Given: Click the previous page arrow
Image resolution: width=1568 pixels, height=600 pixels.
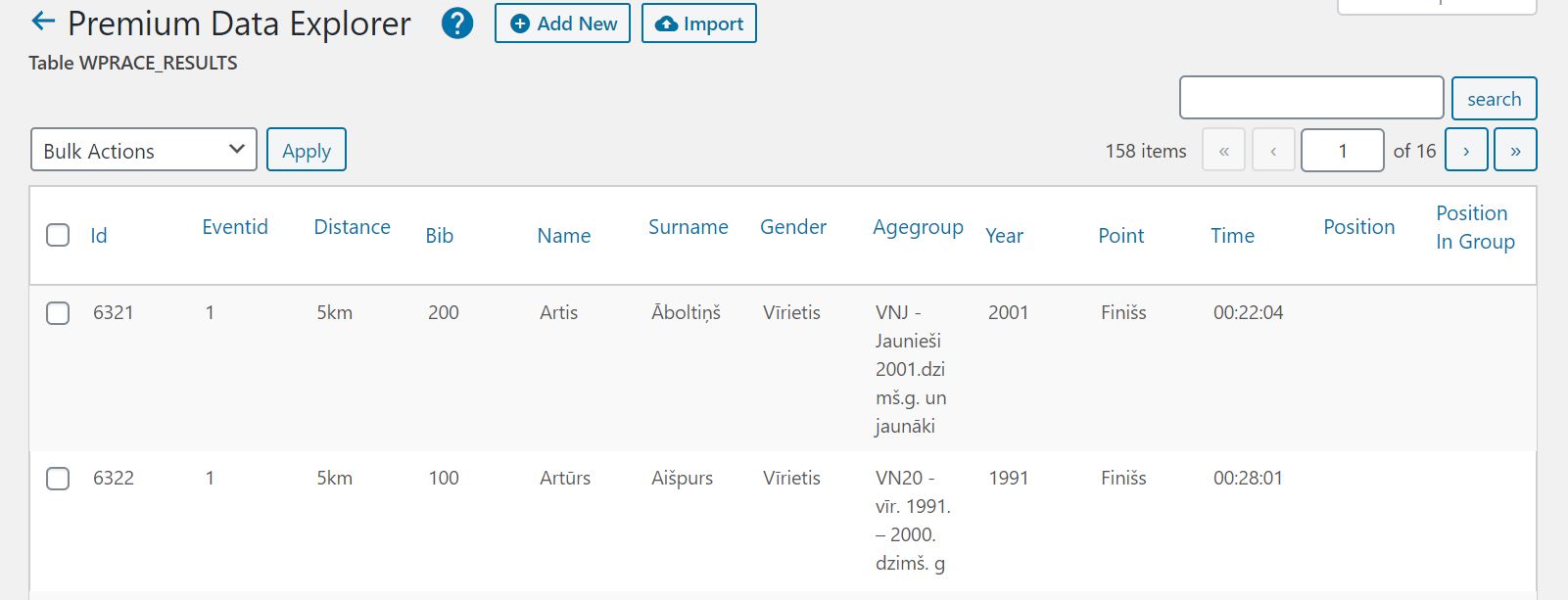Looking at the screenshot, I should [1273, 150].
